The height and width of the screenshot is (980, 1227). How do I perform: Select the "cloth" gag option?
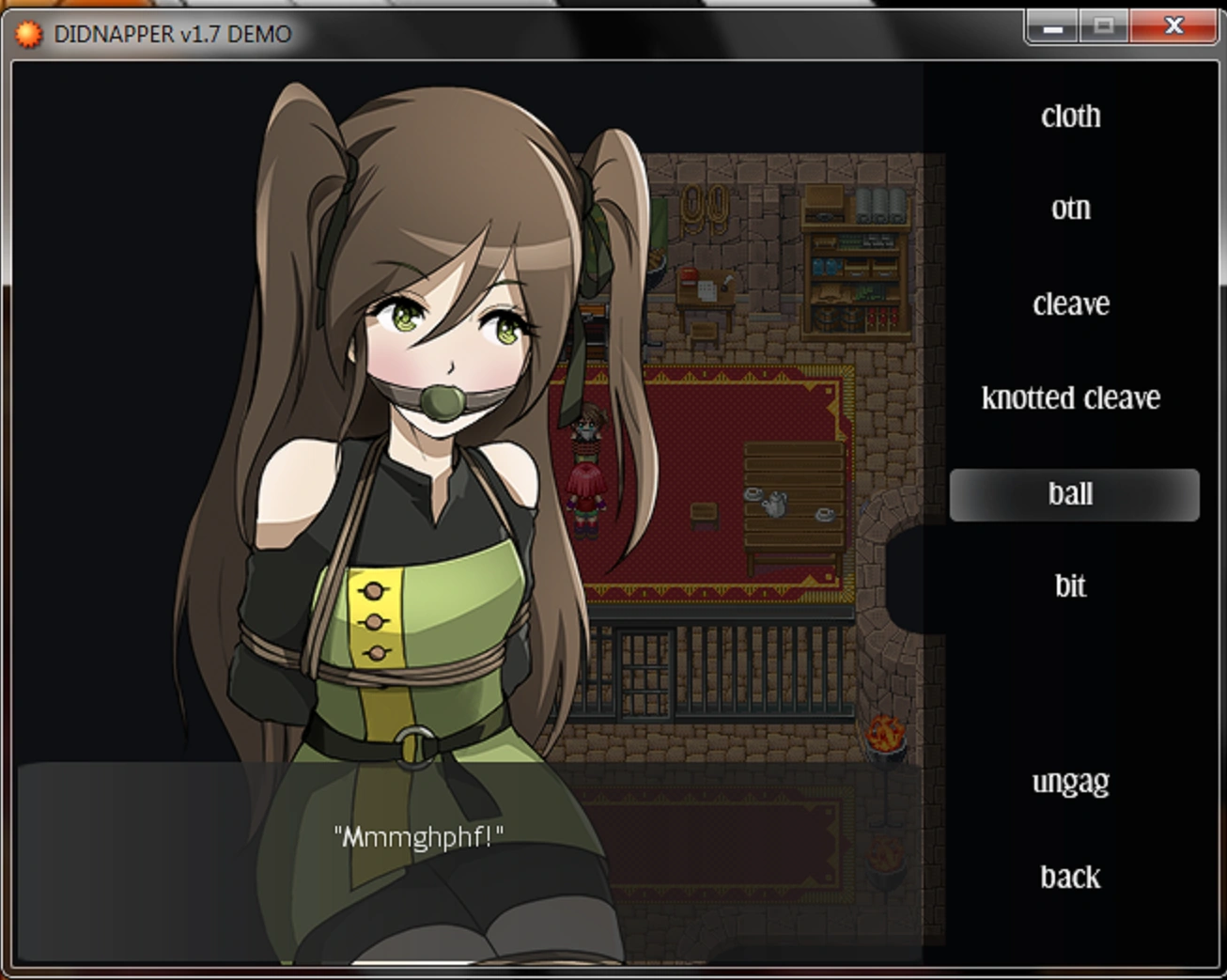click(x=1070, y=116)
